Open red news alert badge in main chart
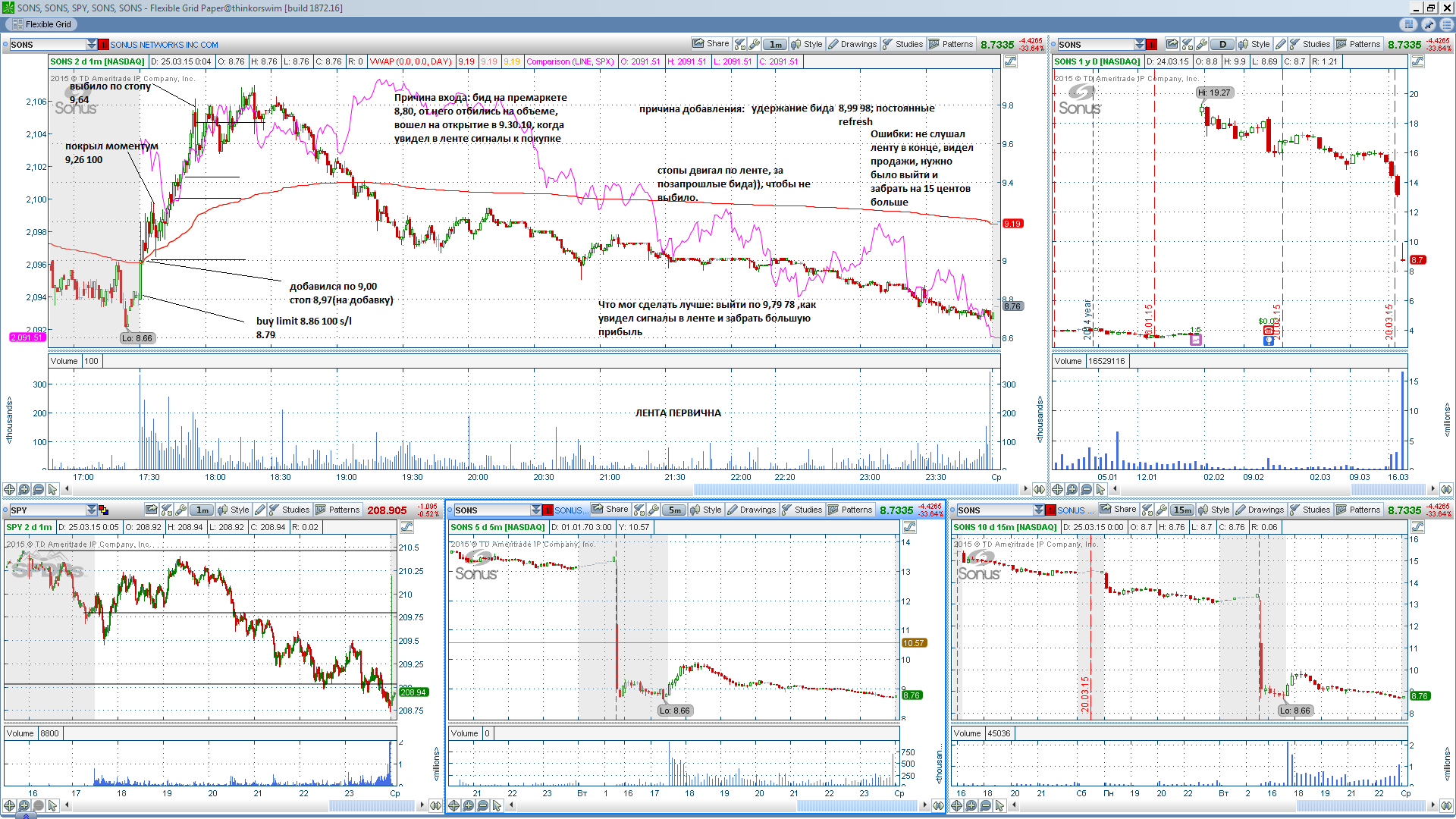This screenshot has width=1456, height=819. [104, 45]
